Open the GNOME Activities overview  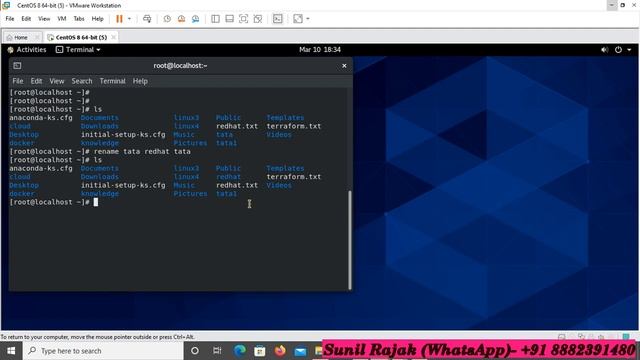[27, 49]
